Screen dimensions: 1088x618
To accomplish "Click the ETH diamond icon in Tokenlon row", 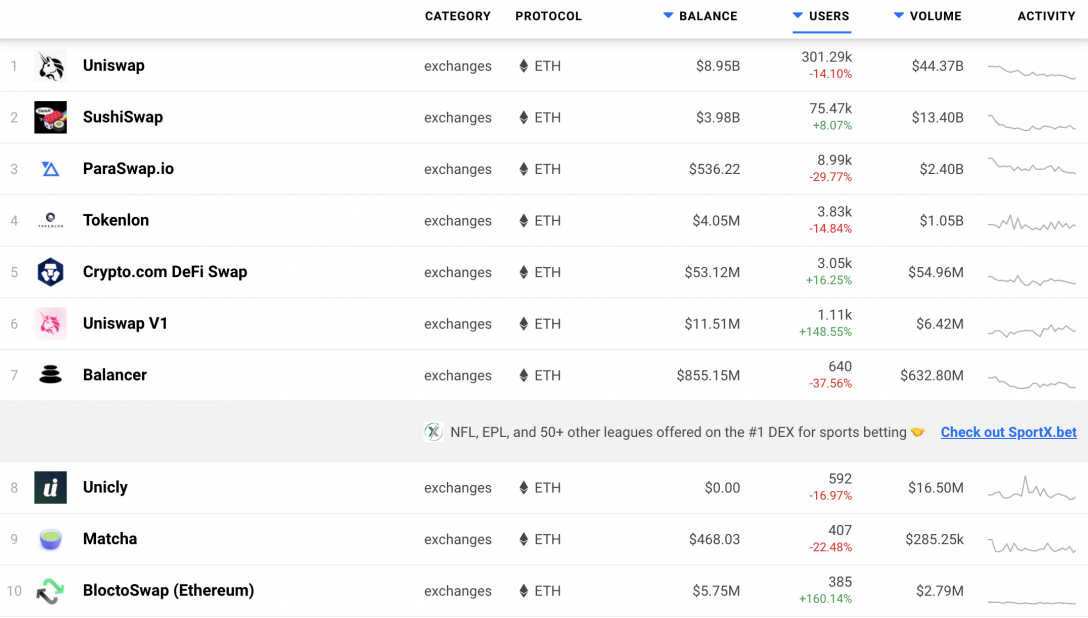I will coord(524,221).
